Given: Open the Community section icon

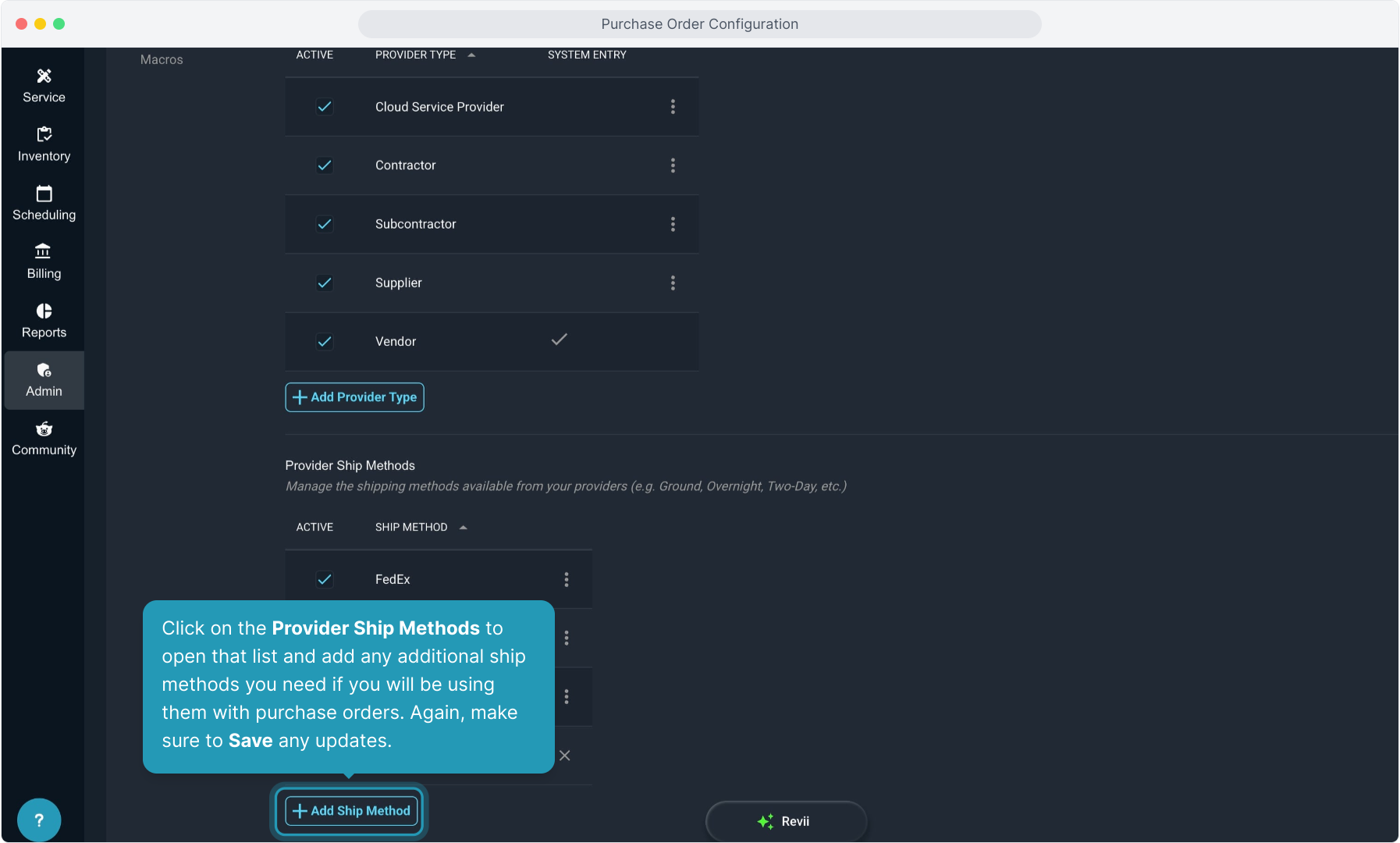Looking at the screenshot, I should tap(44, 429).
